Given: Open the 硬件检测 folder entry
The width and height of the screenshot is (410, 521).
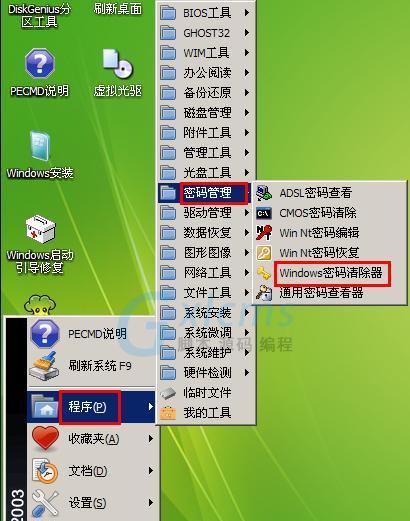Looking at the screenshot, I should click(206, 373).
